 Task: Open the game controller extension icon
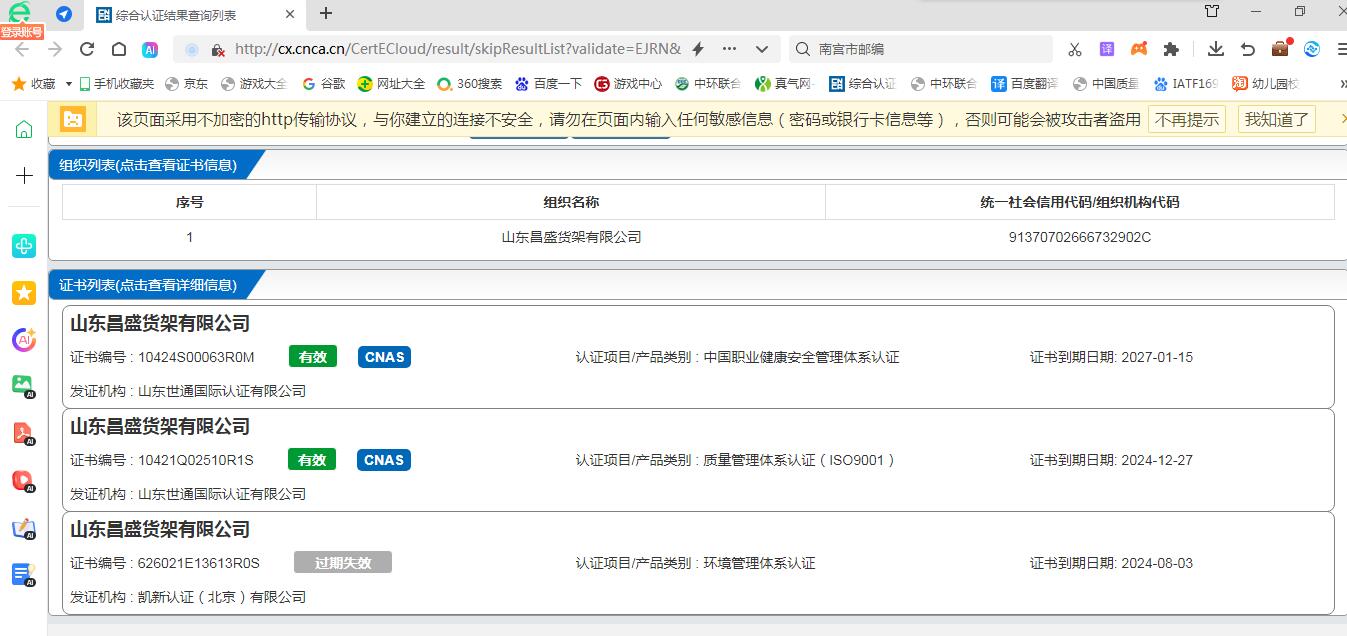point(1139,49)
